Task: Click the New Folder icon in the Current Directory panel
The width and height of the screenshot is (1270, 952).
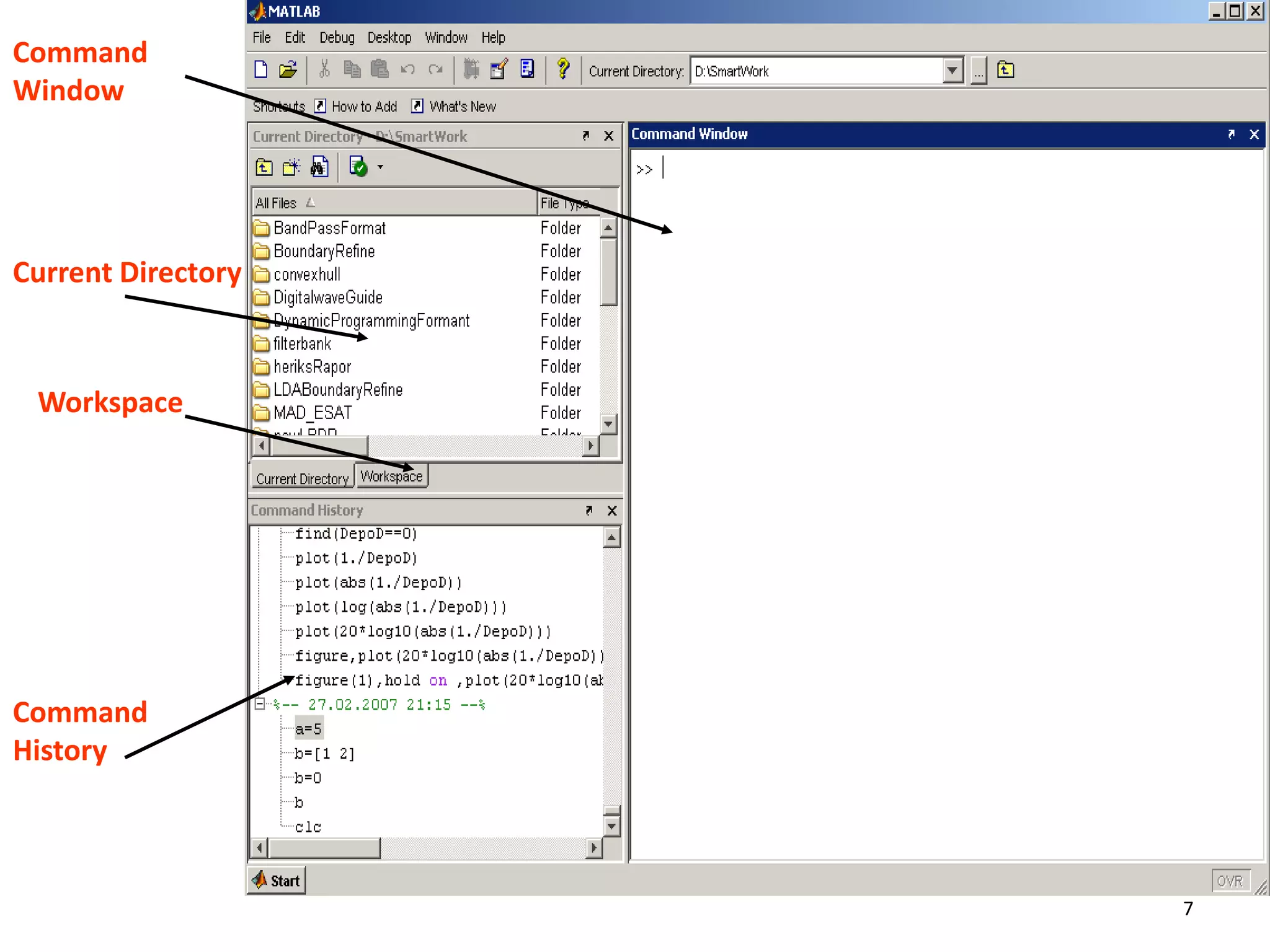Action: tap(291, 167)
